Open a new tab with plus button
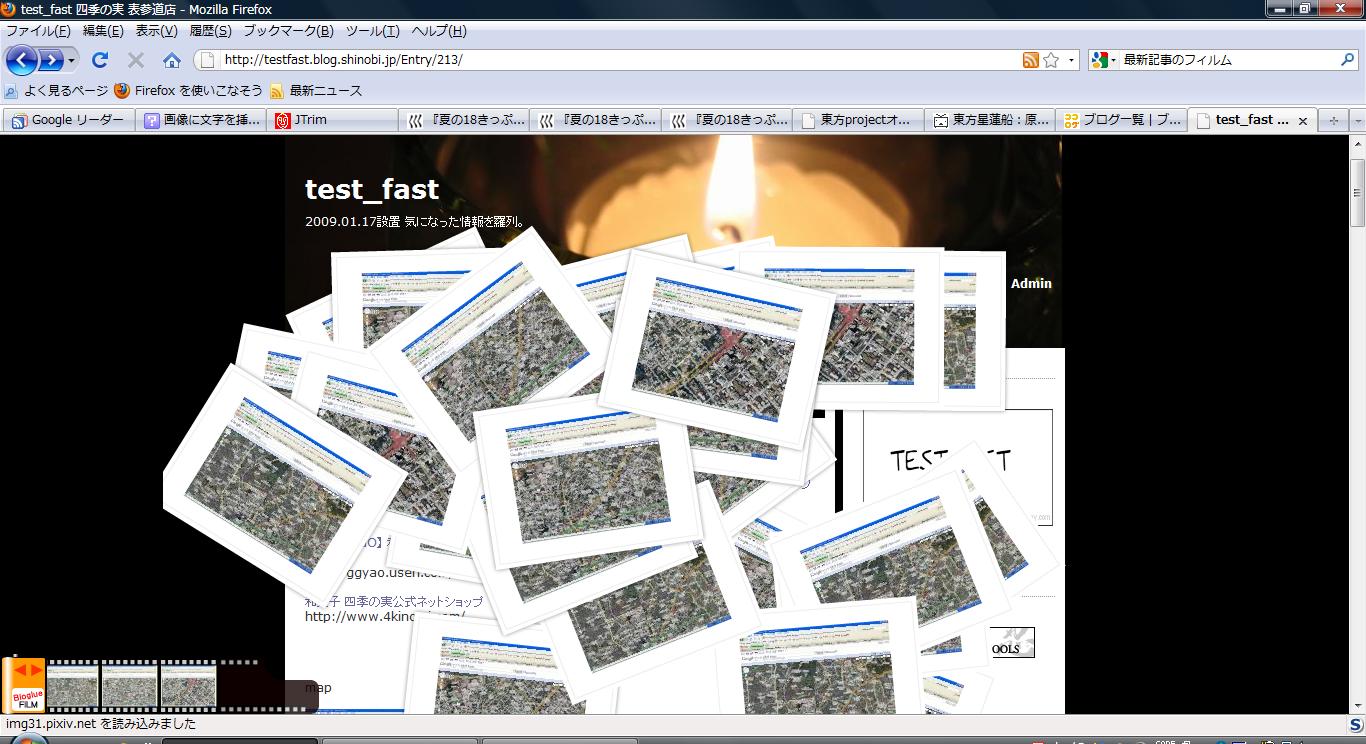 [x=1332, y=120]
